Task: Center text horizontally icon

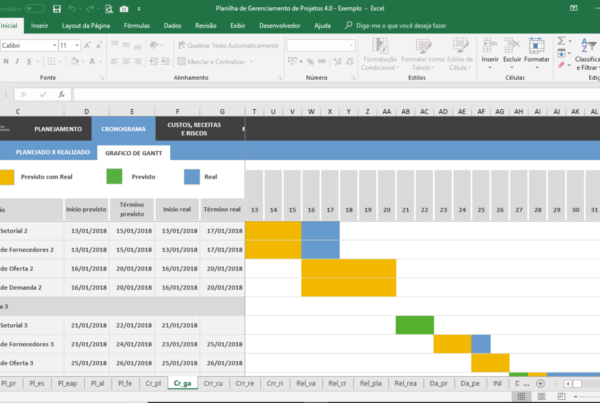Action: (x=126, y=61)
